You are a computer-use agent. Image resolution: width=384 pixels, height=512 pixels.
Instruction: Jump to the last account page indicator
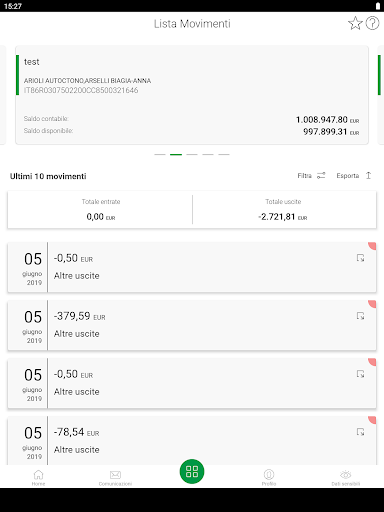click(x=224, y=155)
